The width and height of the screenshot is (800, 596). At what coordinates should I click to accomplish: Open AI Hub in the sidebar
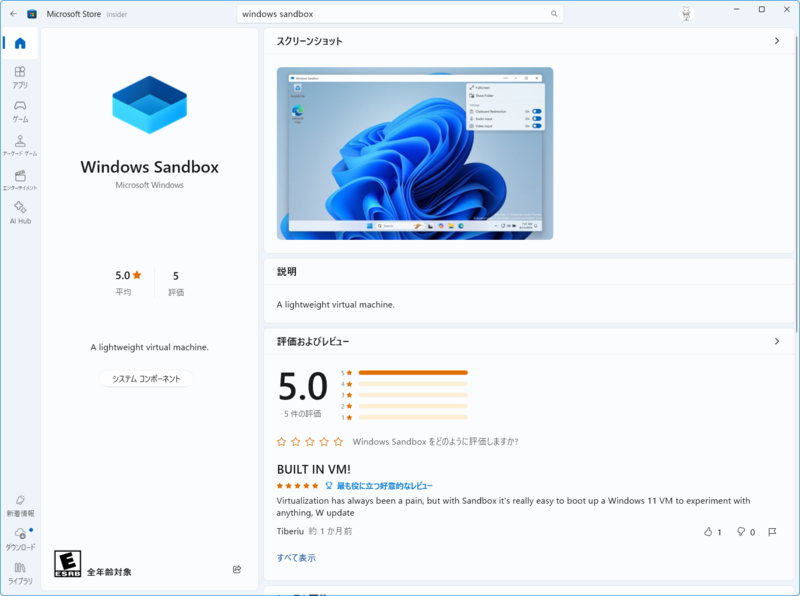(x=20, y=213)
